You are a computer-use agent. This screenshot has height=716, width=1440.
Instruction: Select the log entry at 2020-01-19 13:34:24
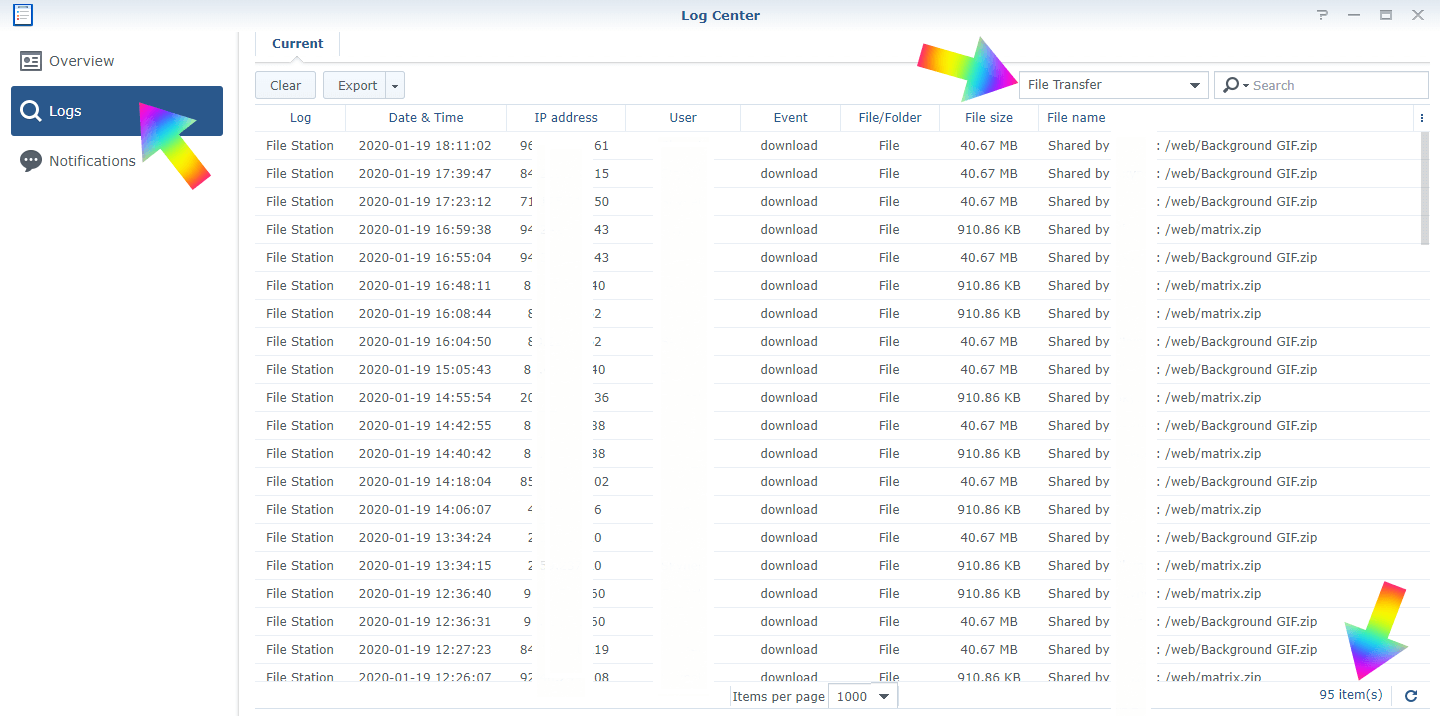point(837,538)
